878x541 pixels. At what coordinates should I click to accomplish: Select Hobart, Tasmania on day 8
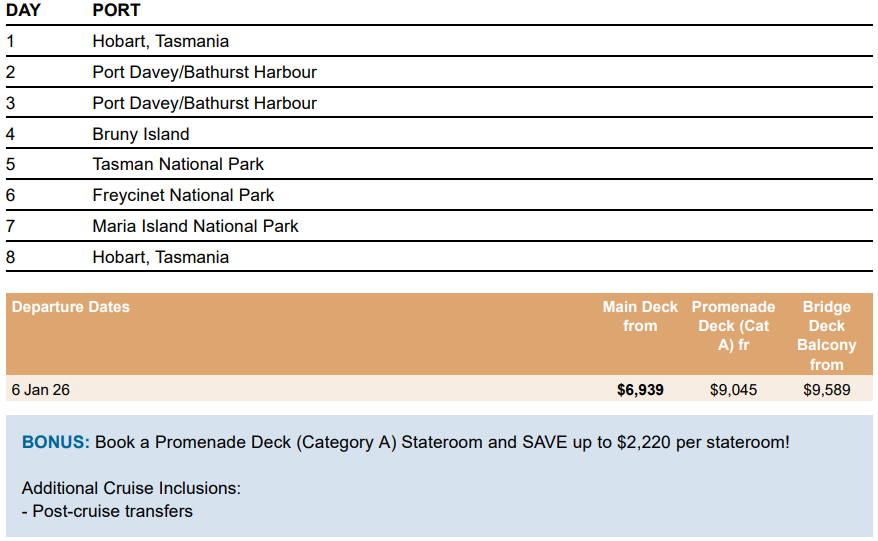[161, 257]
